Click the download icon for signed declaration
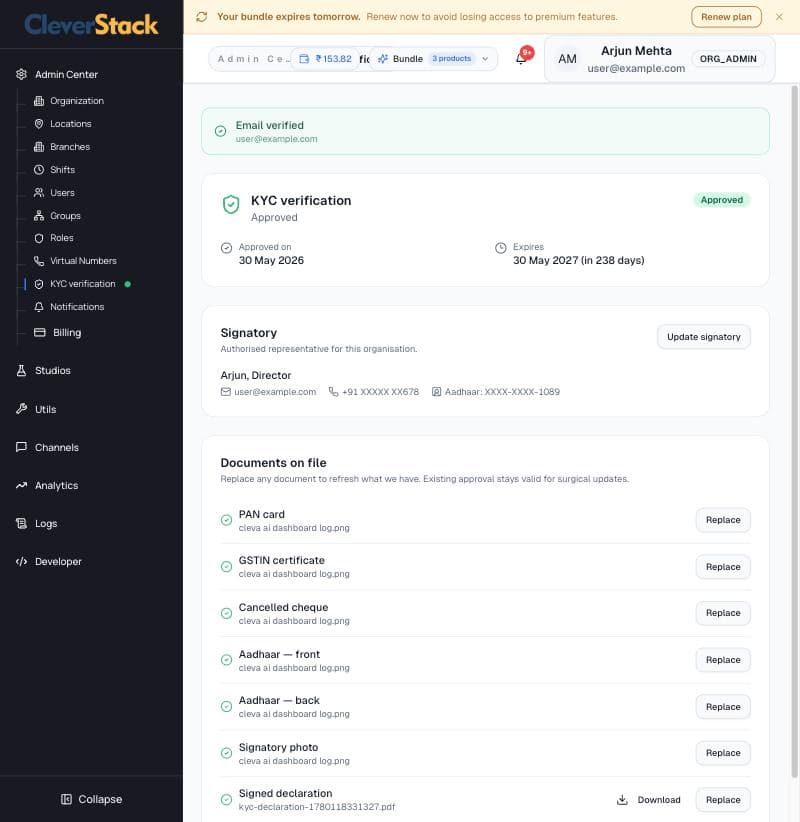Screen dimensions: 800x822 [x=622, y=799]
